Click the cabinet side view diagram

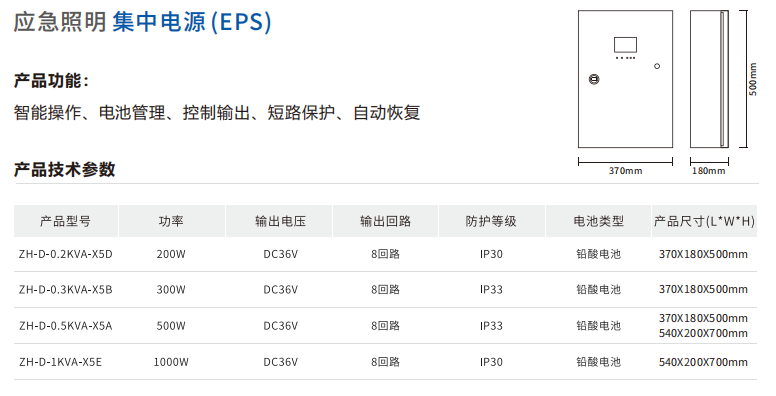709,79
